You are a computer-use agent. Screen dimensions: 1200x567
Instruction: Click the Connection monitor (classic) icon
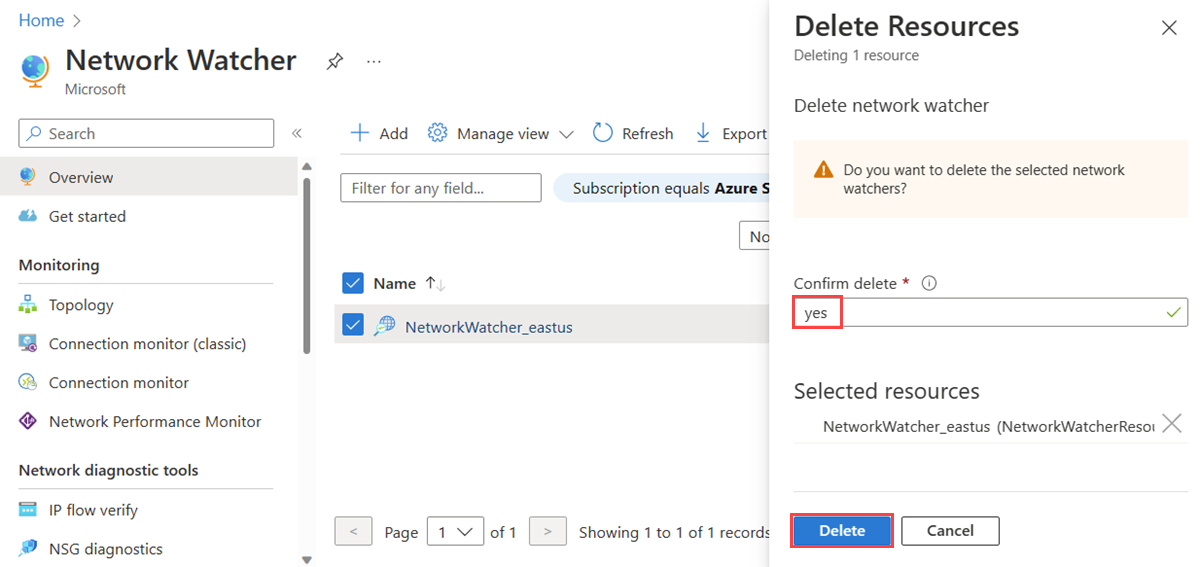point(28,344)
